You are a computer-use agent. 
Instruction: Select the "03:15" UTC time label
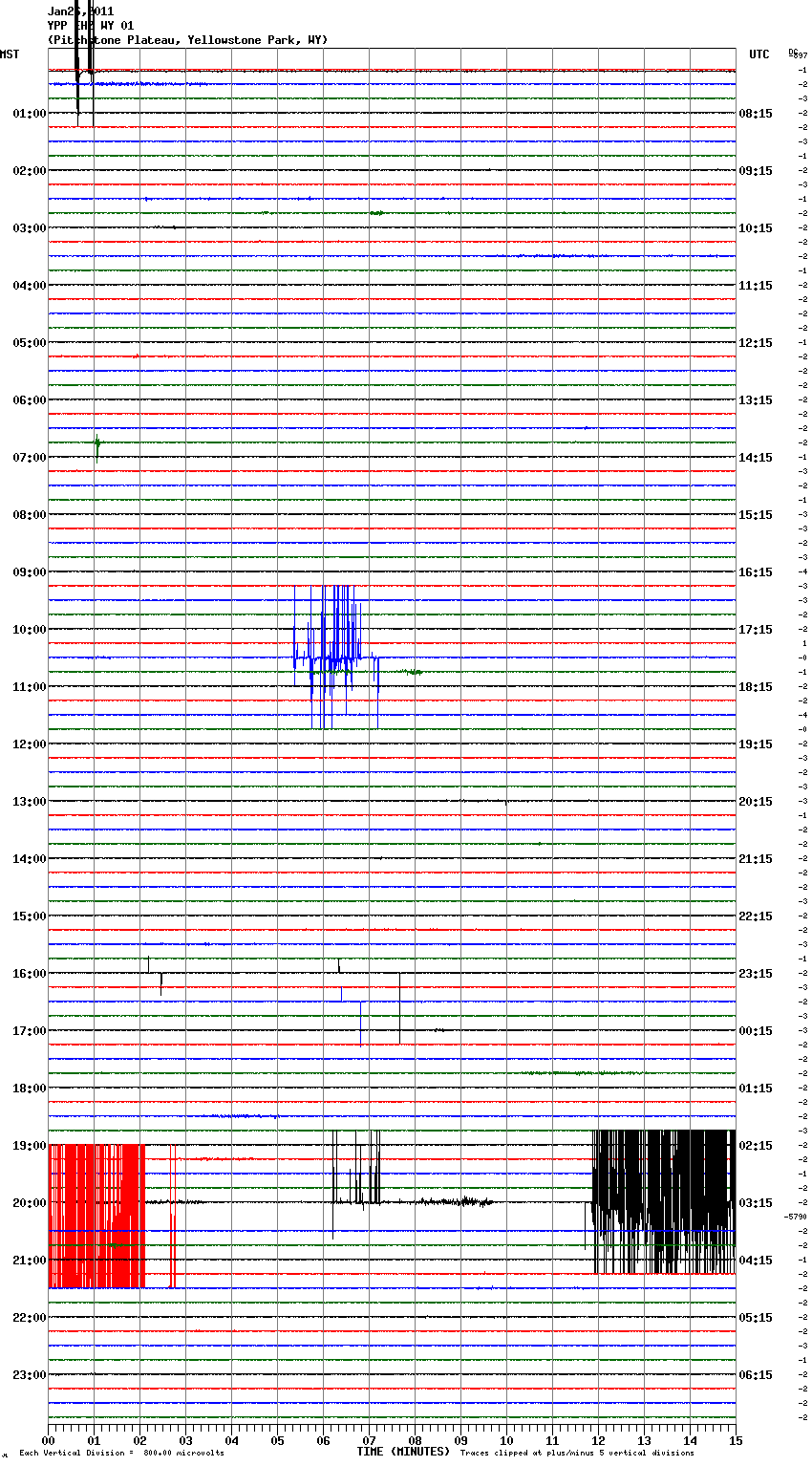pyautogui.click(x=756, y=1203)
